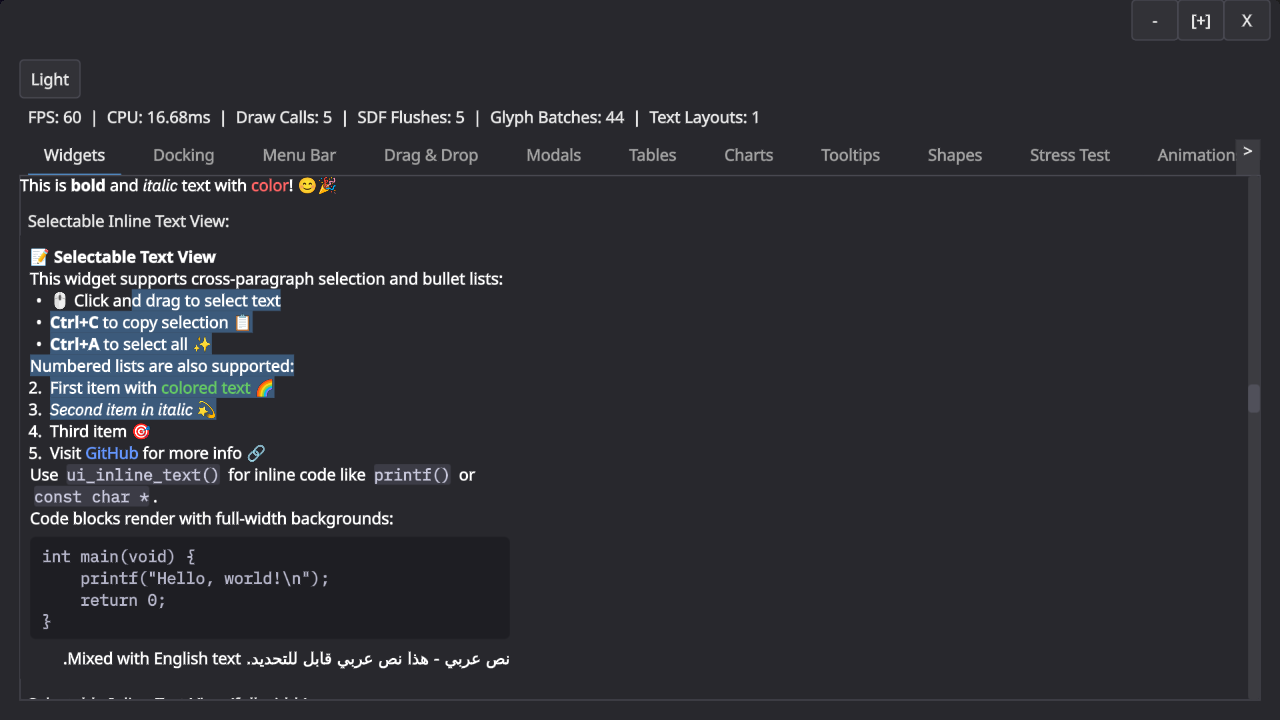Viewport: 1280px width, 720px height.
Task: Click the dart emoji after Third item
Action: pos(140,431)
